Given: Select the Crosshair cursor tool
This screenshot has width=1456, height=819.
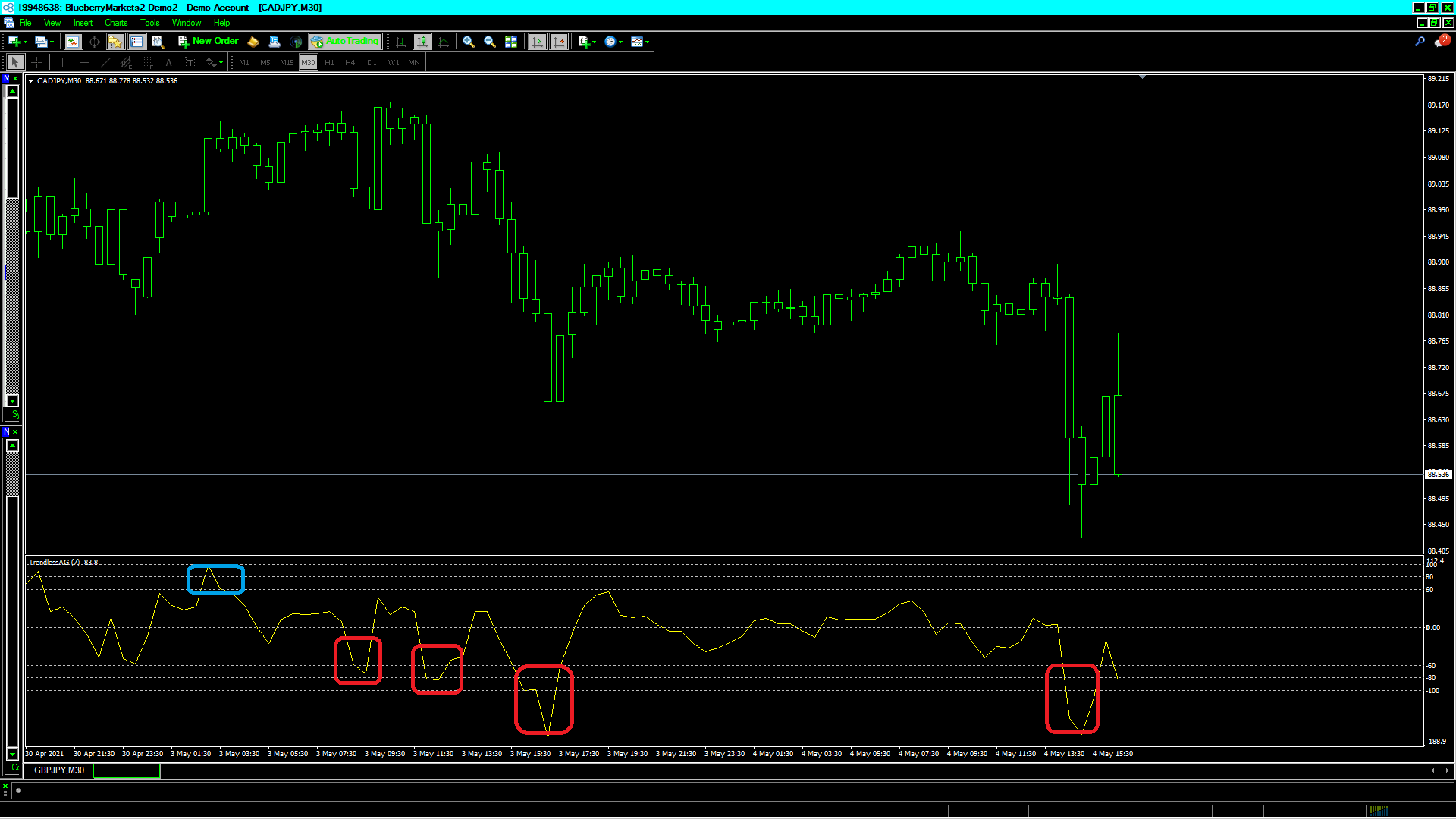Looking at the screenshot, I should pos(36,63).
